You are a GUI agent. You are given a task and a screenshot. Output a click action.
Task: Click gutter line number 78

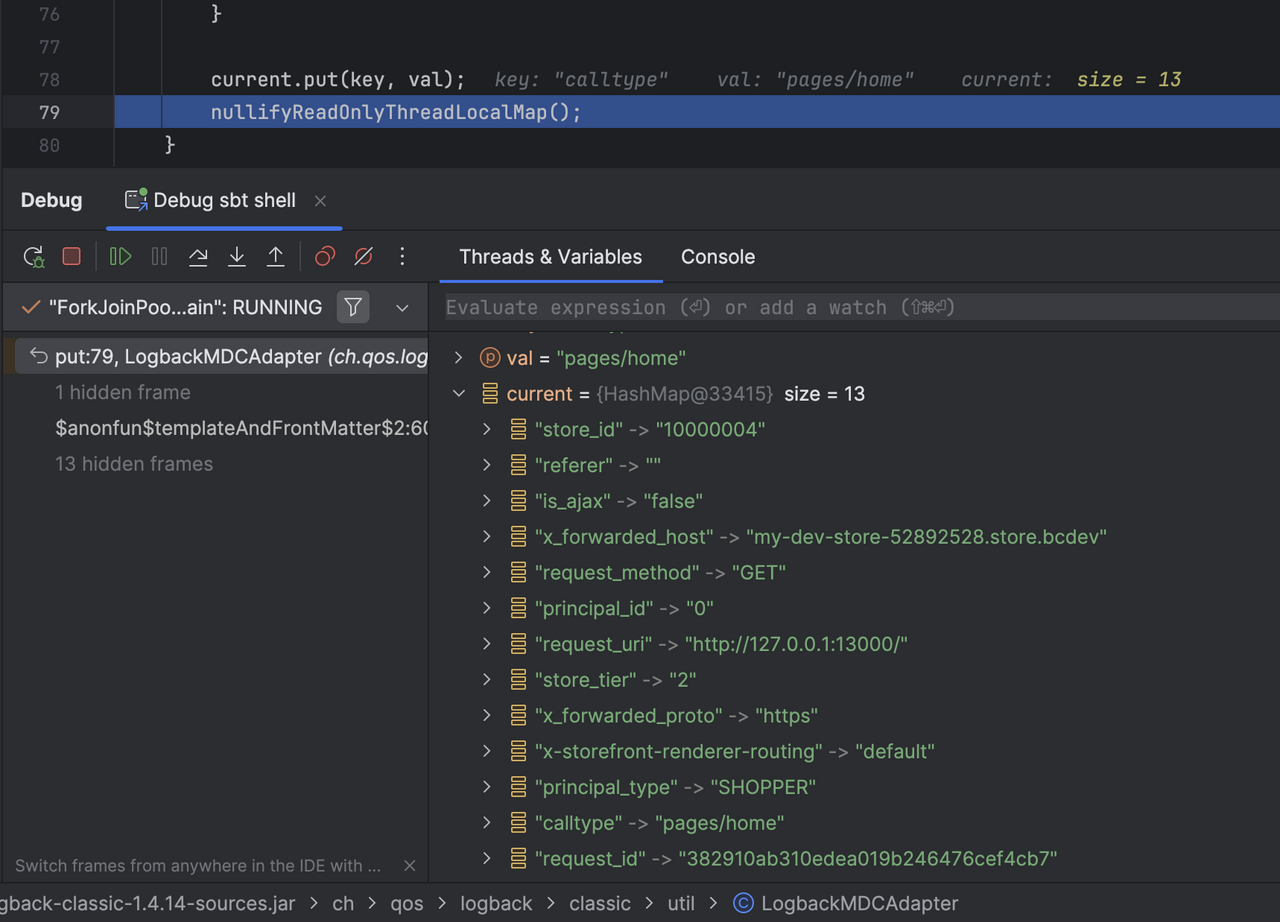pos(49,79)
